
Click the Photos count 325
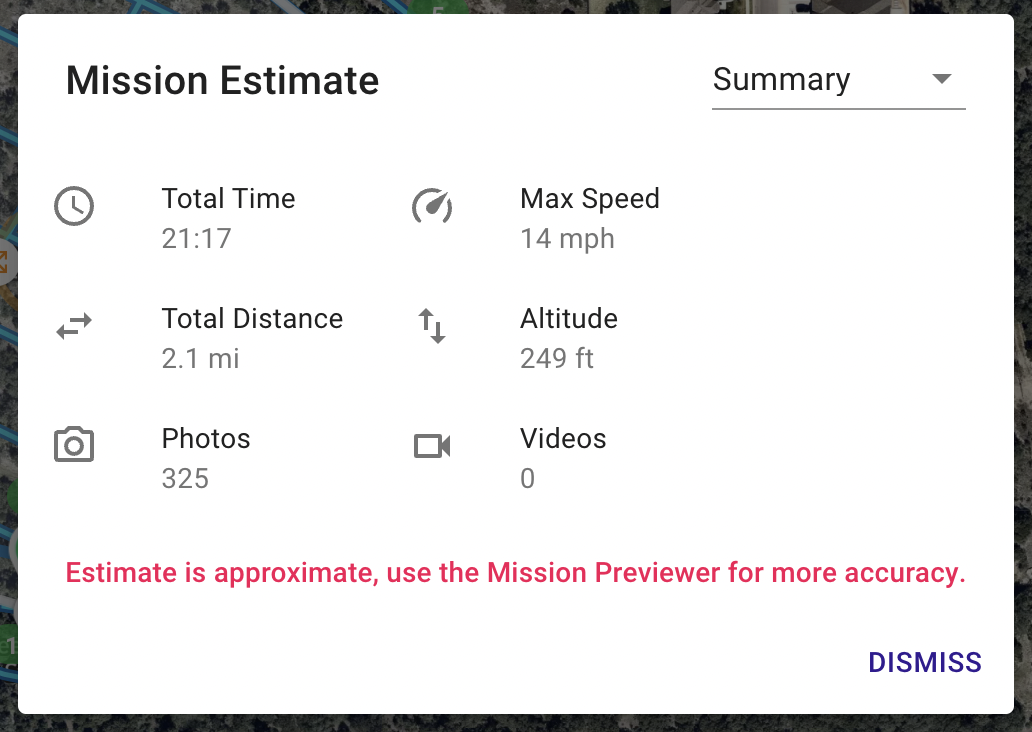(185, 479)
